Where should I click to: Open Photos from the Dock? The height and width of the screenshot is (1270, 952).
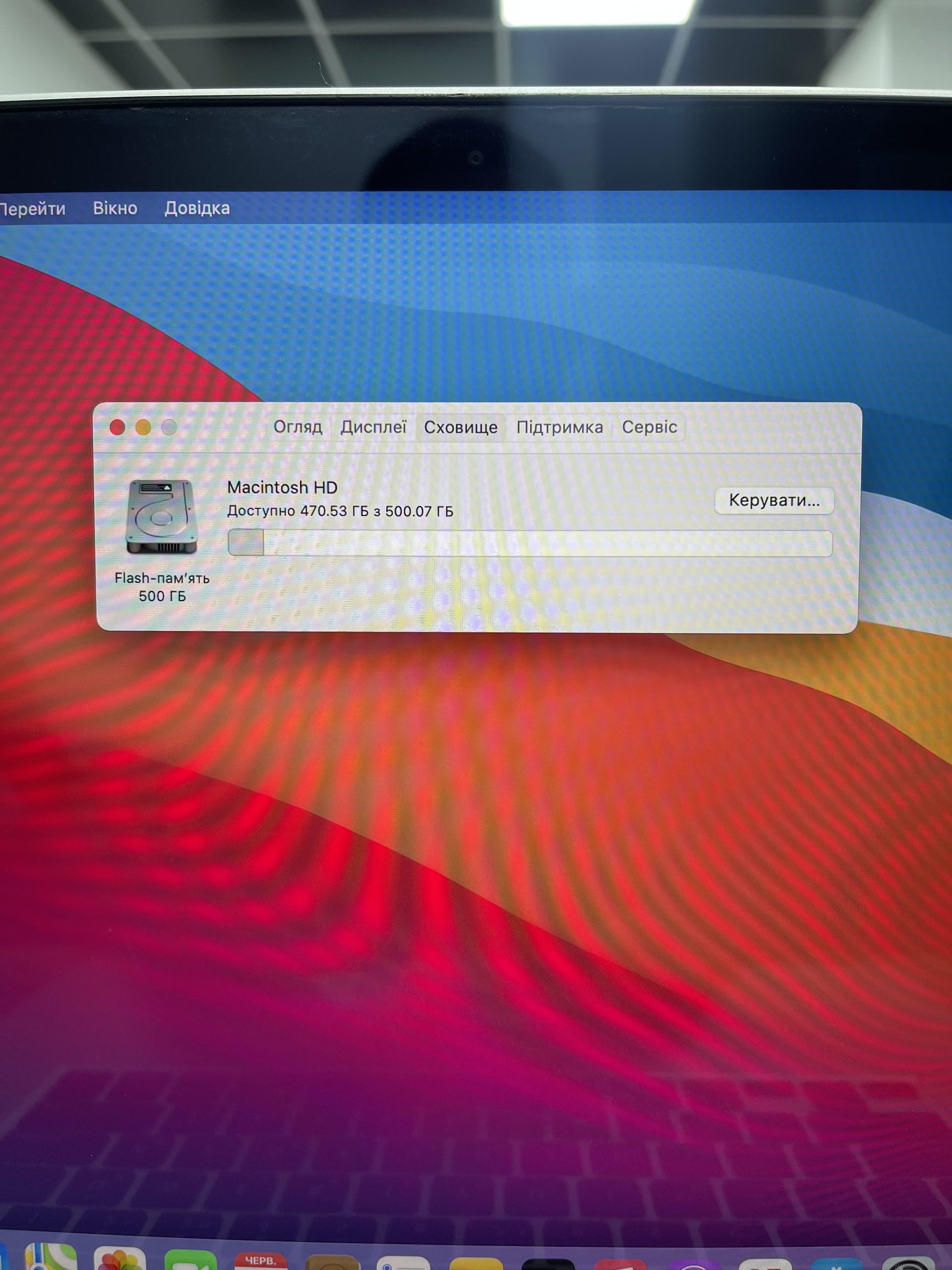(x=119, y=1258)
